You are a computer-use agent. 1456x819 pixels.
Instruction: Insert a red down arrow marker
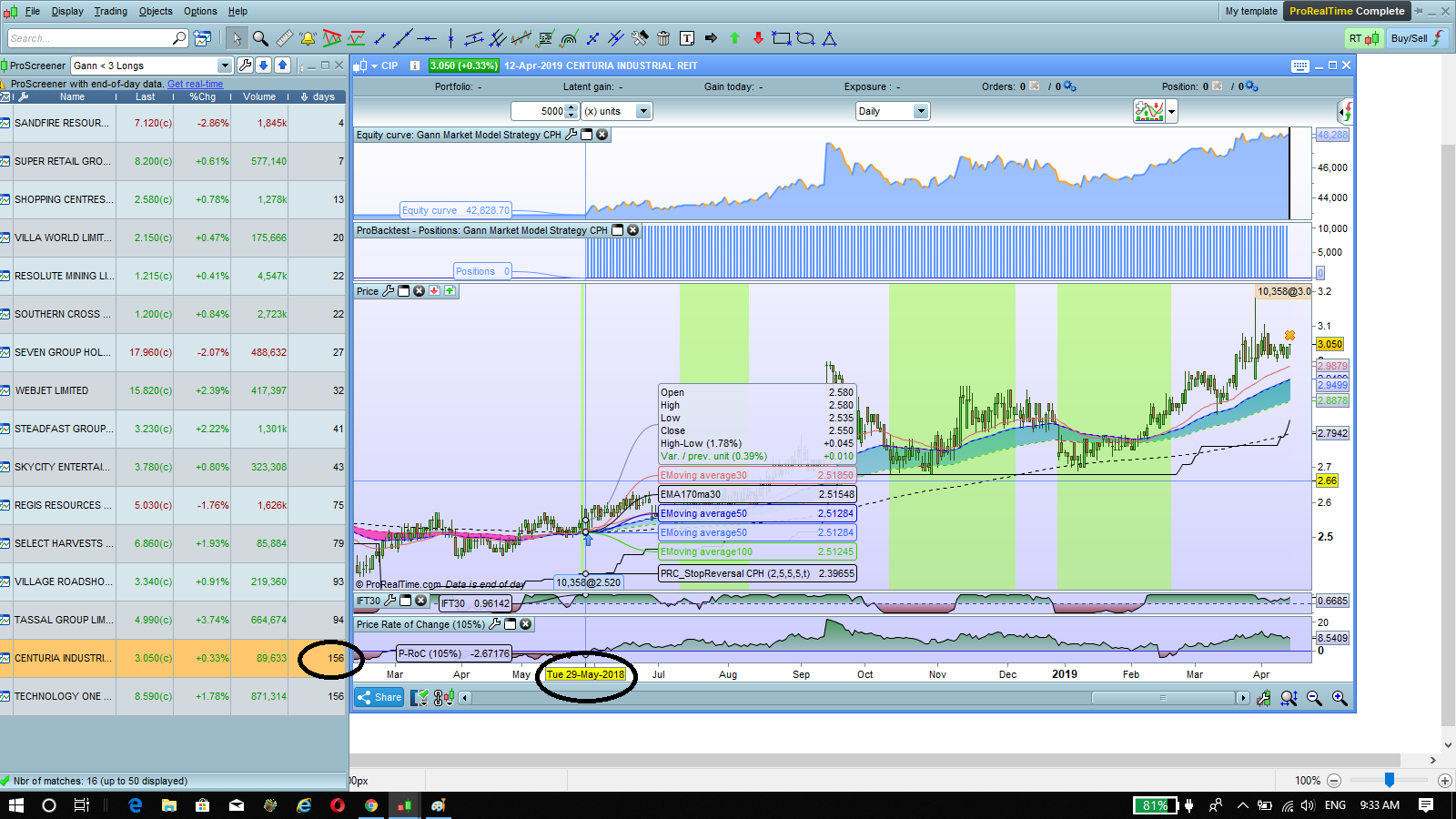pos(758,38)
